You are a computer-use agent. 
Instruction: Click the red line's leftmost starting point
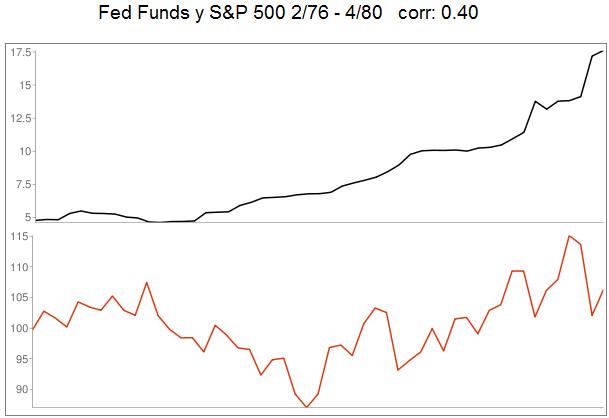(x=34, y=329)
